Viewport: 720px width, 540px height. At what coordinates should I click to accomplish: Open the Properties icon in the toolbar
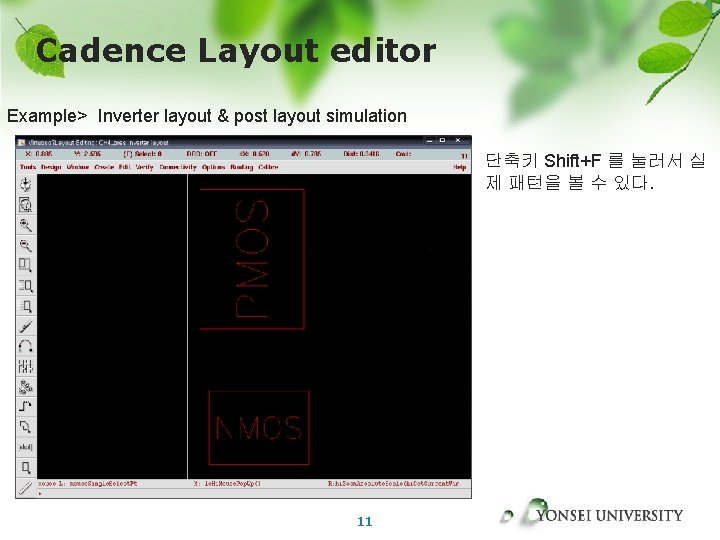[x=26, y=366]
